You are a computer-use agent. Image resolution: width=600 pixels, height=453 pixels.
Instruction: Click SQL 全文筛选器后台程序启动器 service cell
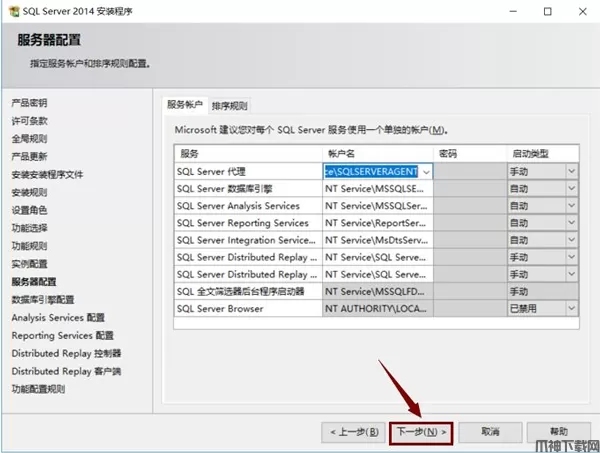(248, 292)
